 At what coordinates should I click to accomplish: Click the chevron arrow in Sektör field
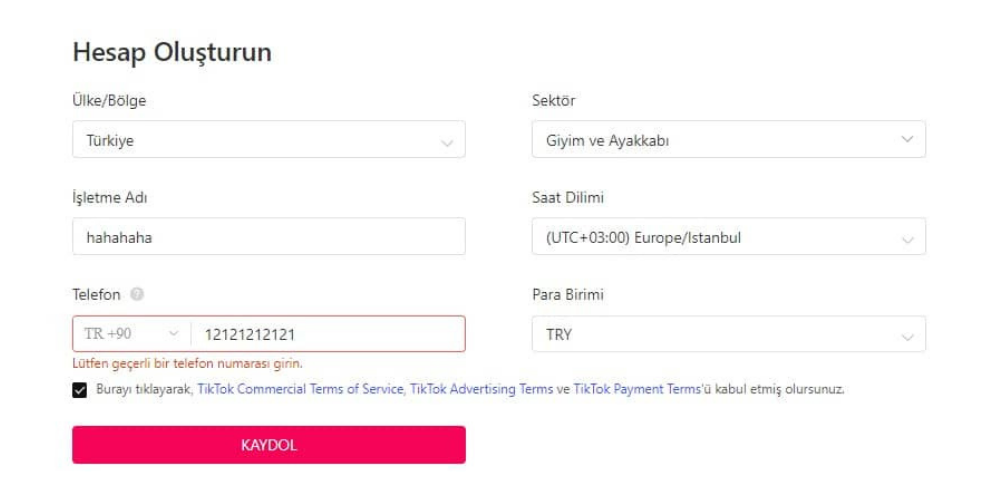tap(907, 139)
